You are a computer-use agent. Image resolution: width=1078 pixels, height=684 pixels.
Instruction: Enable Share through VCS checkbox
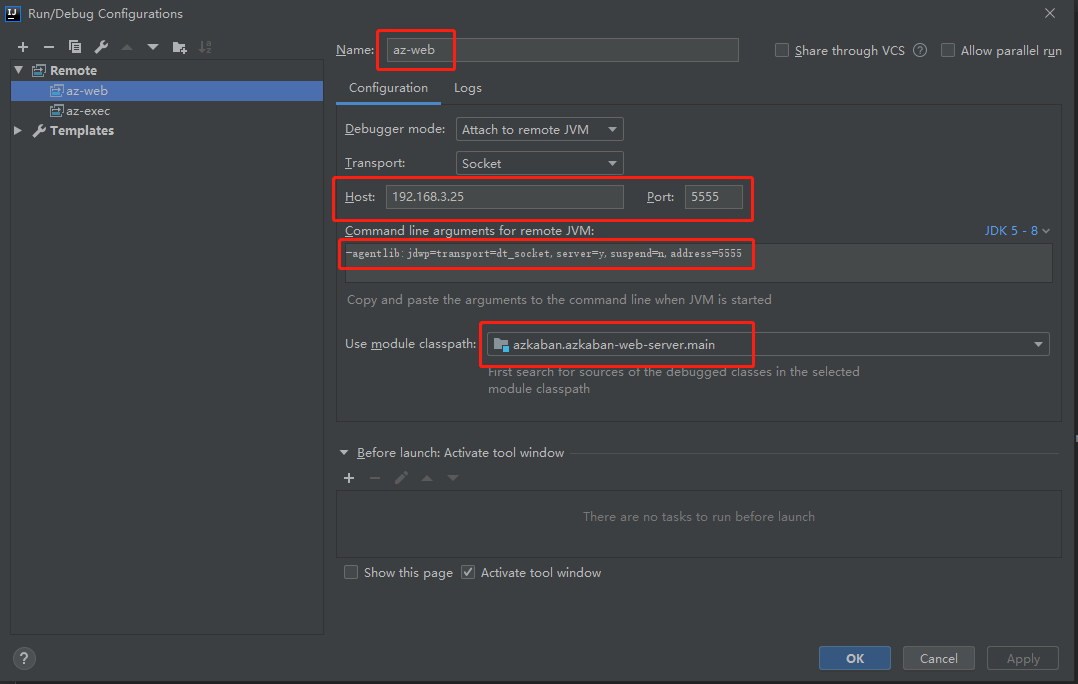coord(782,50)
